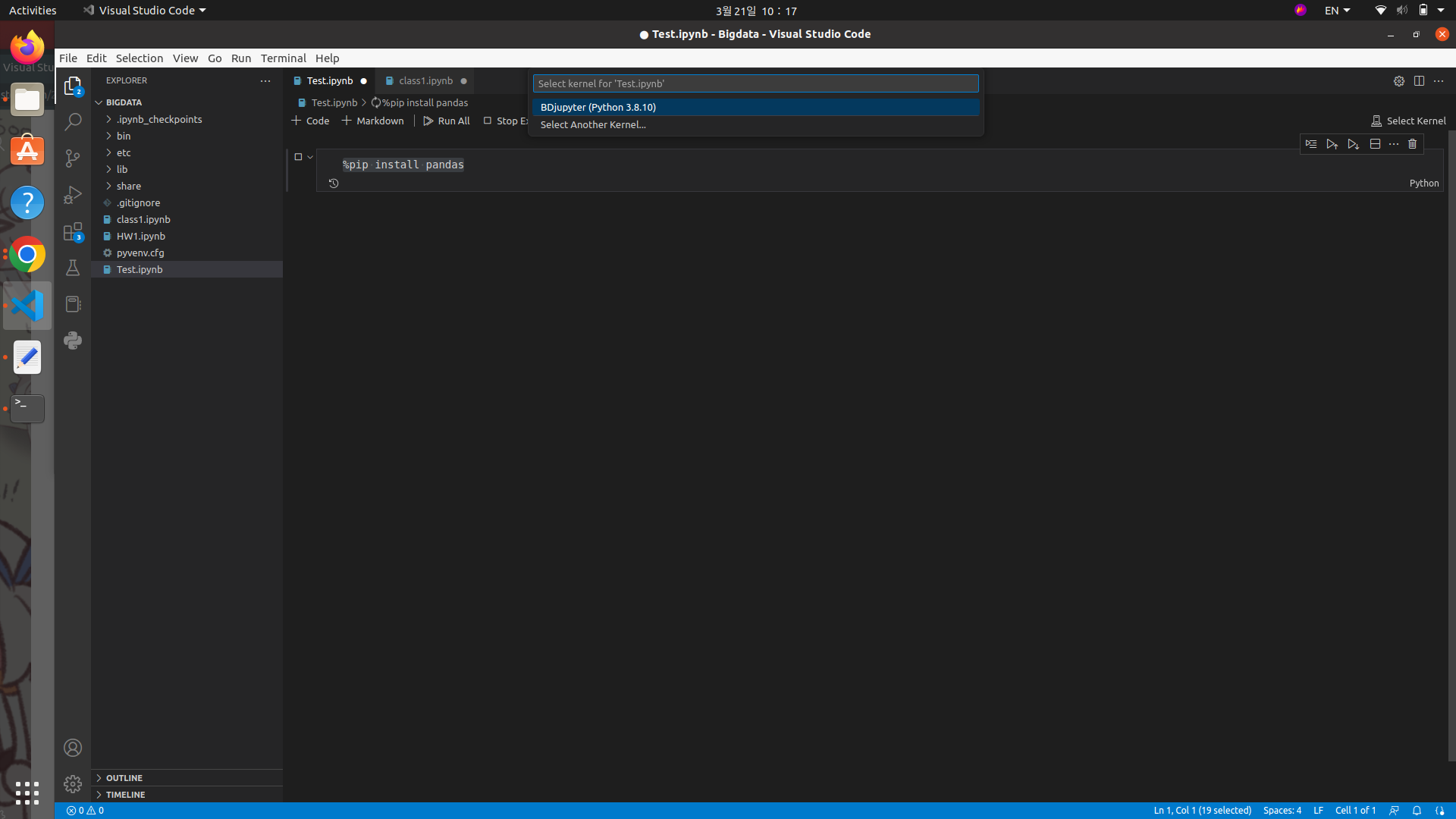The height and width of the screenshot is (819, 1456).
Task: Open the Source Control view
Action: click(x=73, y=158)
